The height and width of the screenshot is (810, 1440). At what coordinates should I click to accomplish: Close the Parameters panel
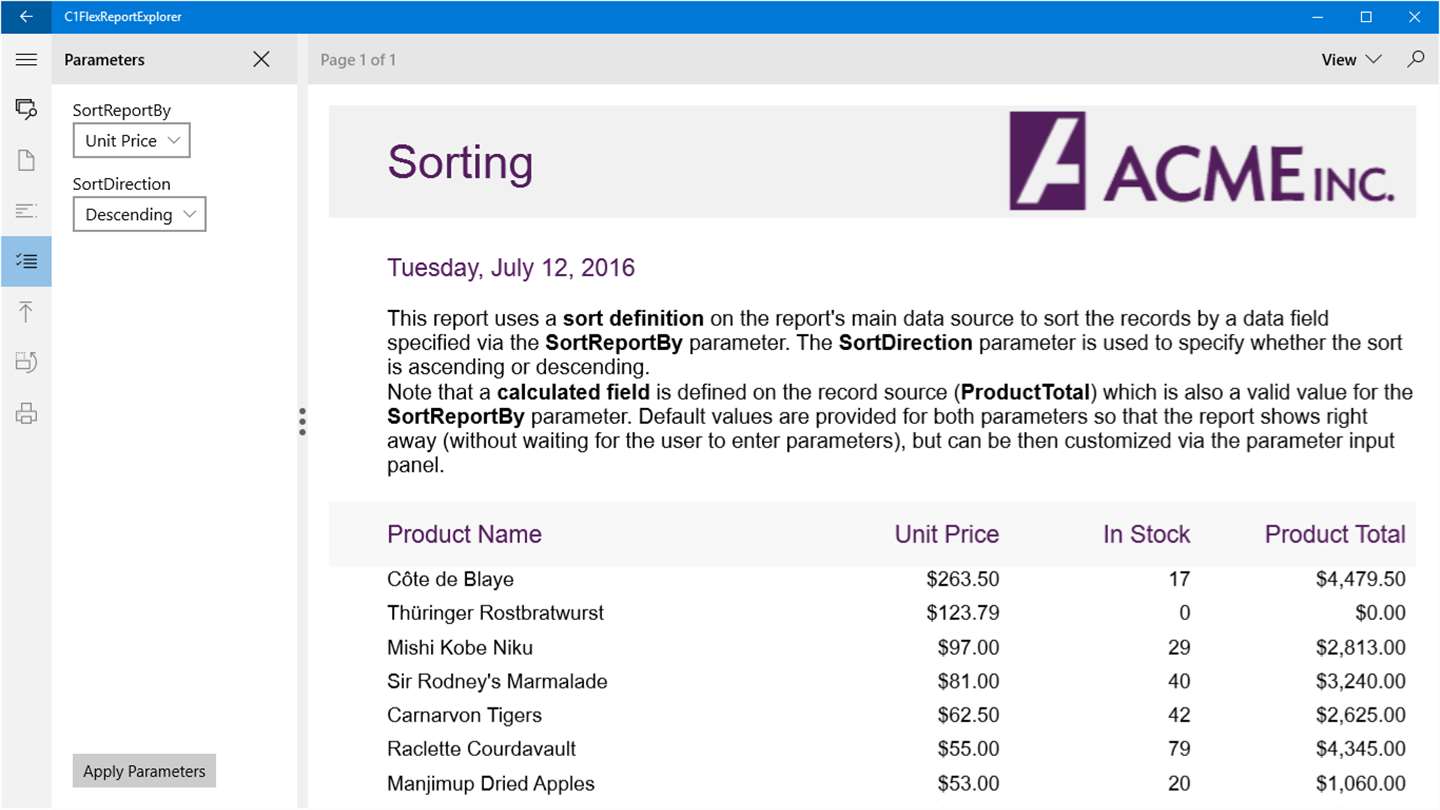(261, 60)
